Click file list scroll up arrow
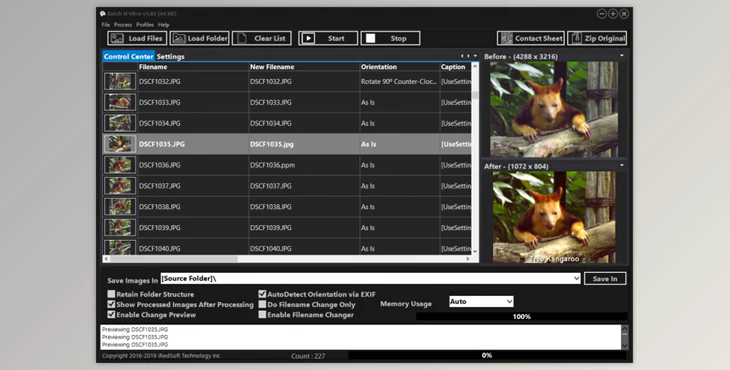 pos(475,67)
